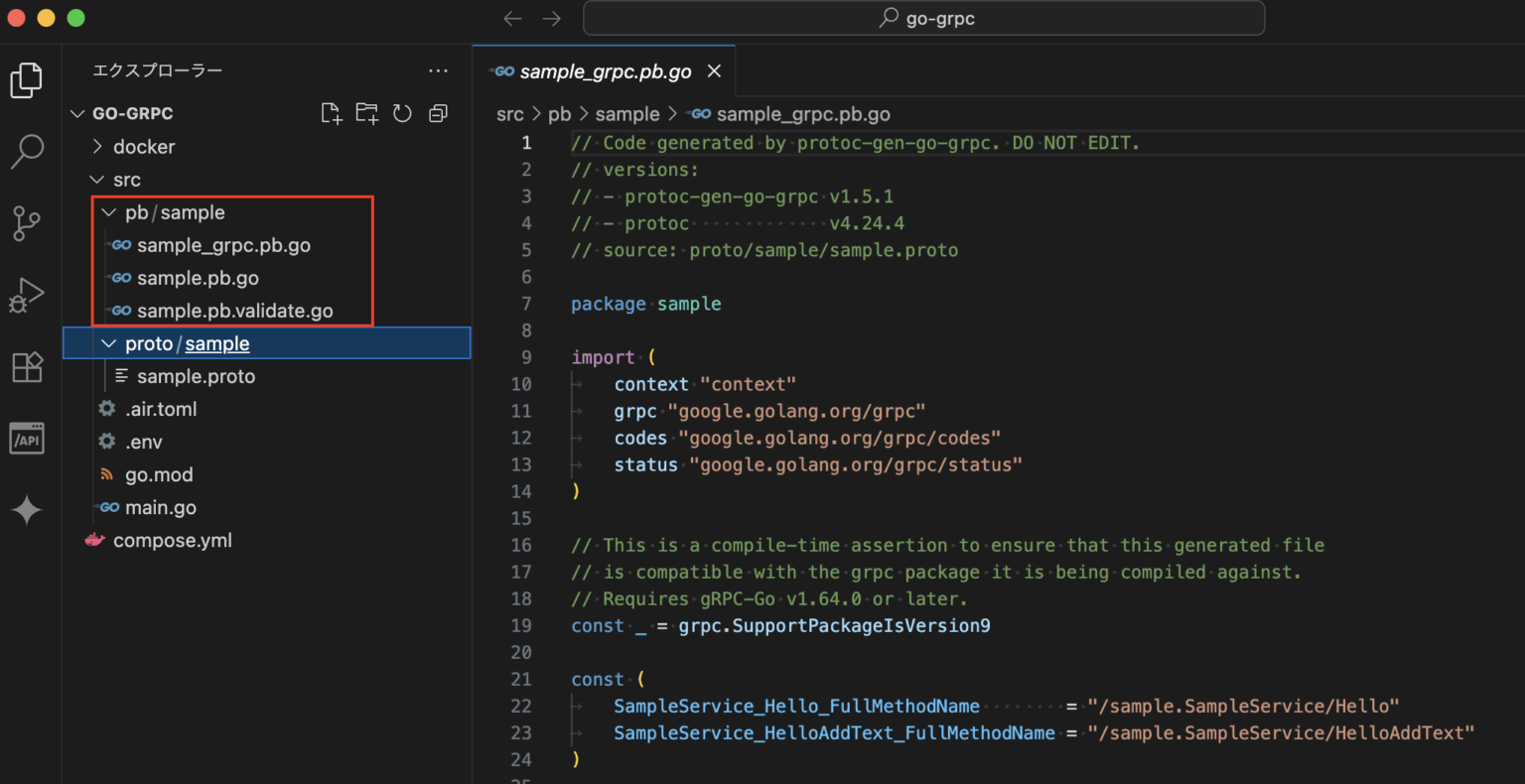Refresh the Explorer file tree
The image size is (1525, 784).
[402, 113]
